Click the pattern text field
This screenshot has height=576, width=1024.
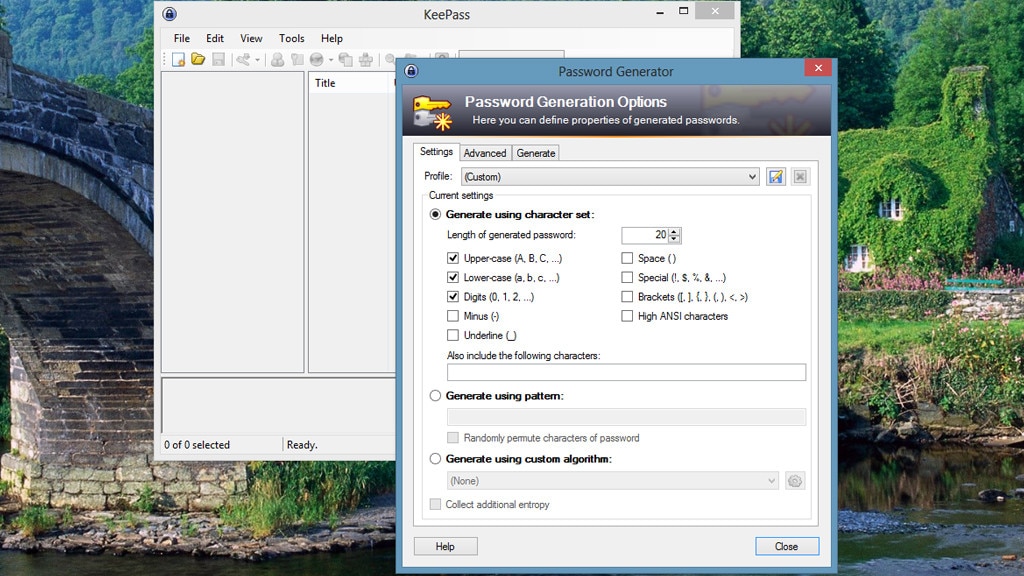[626, 417]
